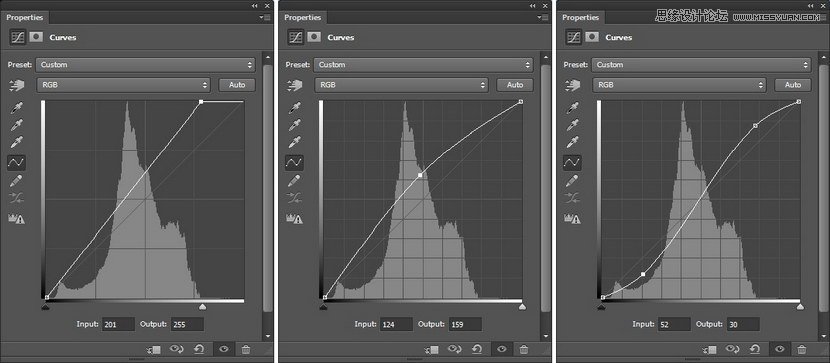830x363 pixels.
Task: Open panel flyout menu in Input 124 panel
Action: click(x=543, y=17)
